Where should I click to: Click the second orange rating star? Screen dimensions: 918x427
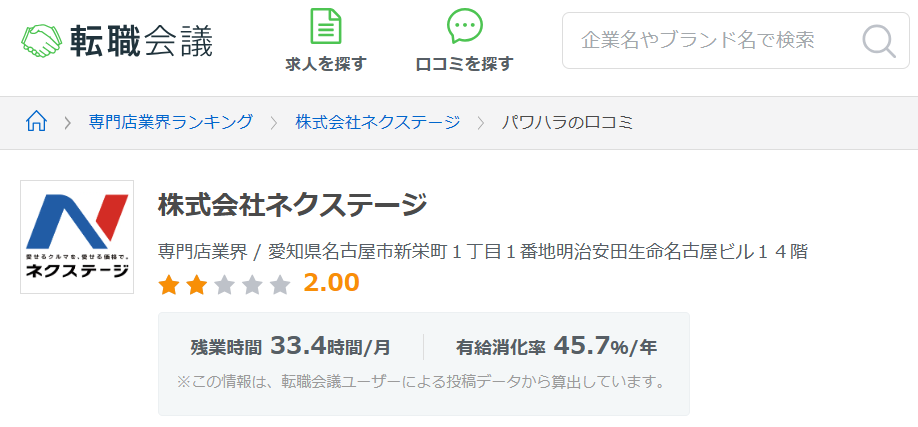(x=197, y=285)
